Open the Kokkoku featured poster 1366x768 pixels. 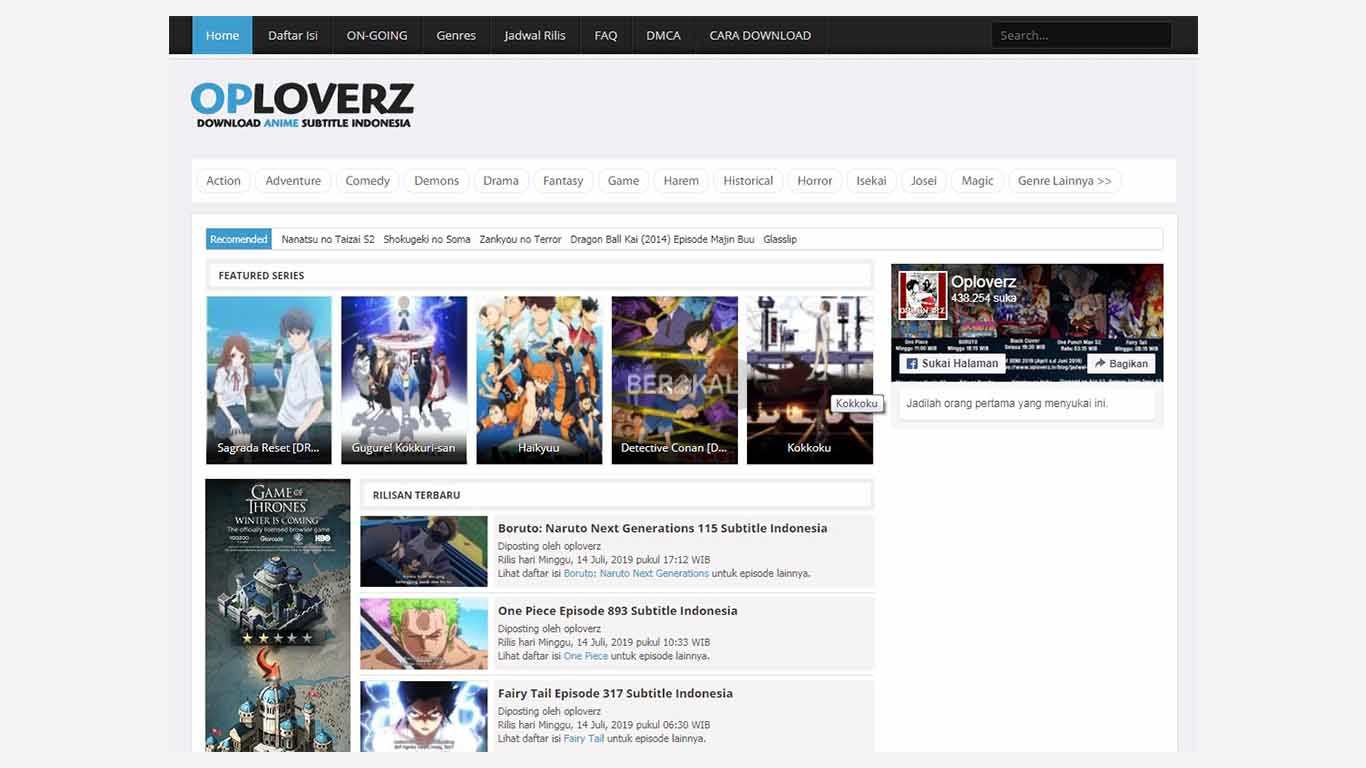[x=809, y=380]
